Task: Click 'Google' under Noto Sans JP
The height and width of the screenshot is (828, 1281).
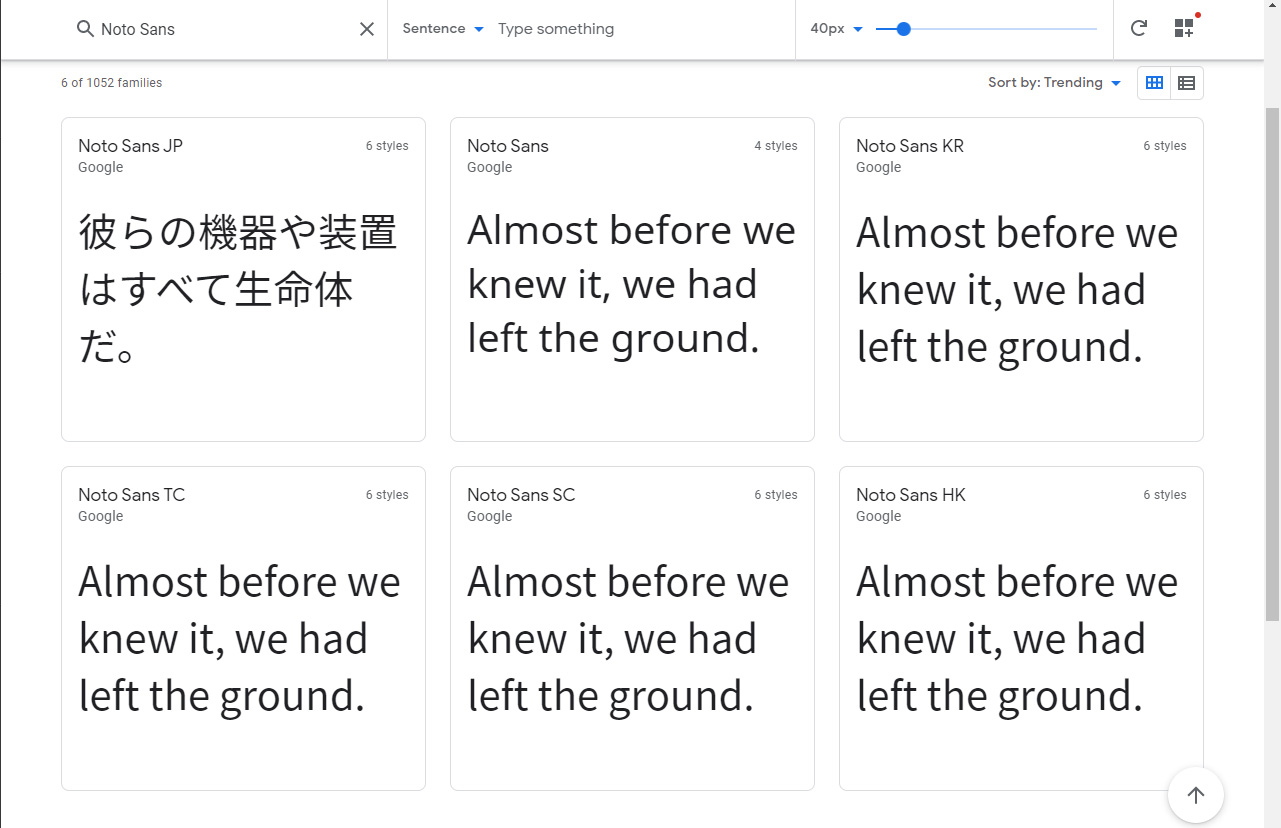Action: (101, 167)
